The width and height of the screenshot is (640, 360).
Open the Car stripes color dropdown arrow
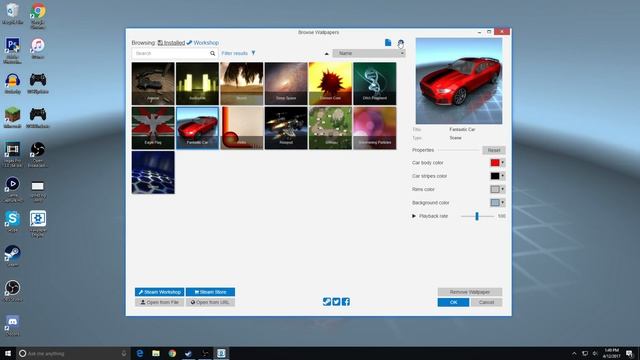502,176
